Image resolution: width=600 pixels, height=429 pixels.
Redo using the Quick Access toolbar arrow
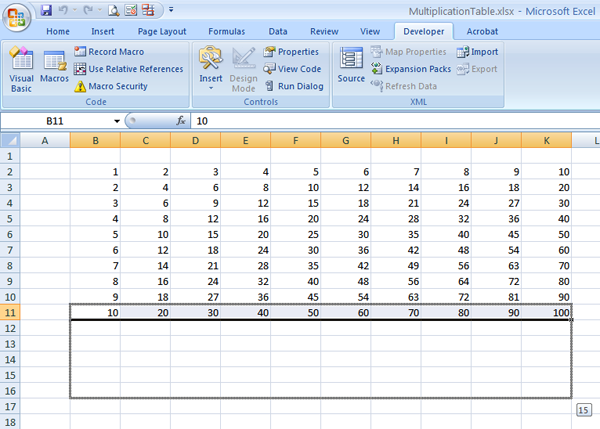click(x=88, y=10)
